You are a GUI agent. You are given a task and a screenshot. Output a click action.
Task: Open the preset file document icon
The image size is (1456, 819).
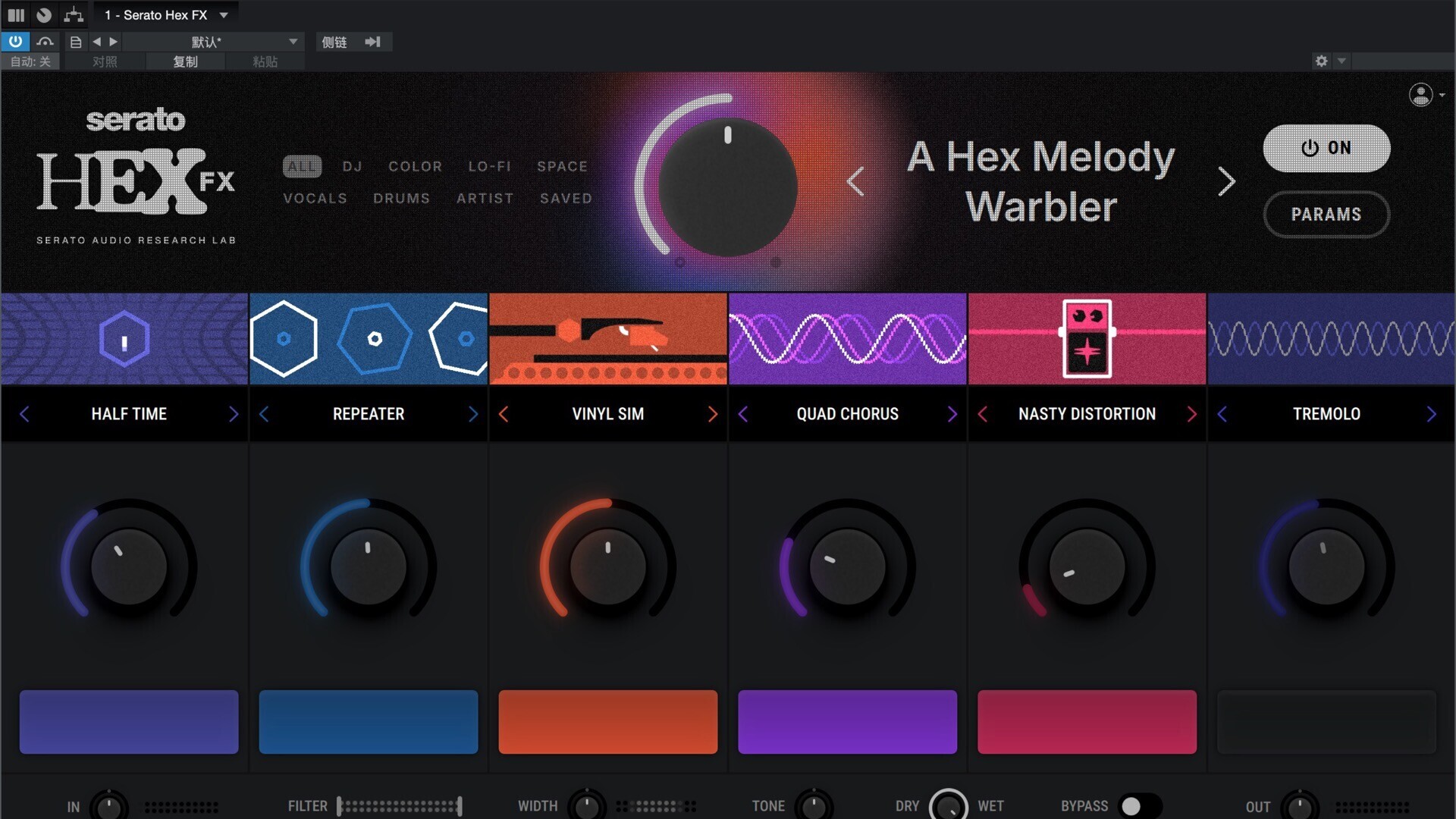(75, 42)
